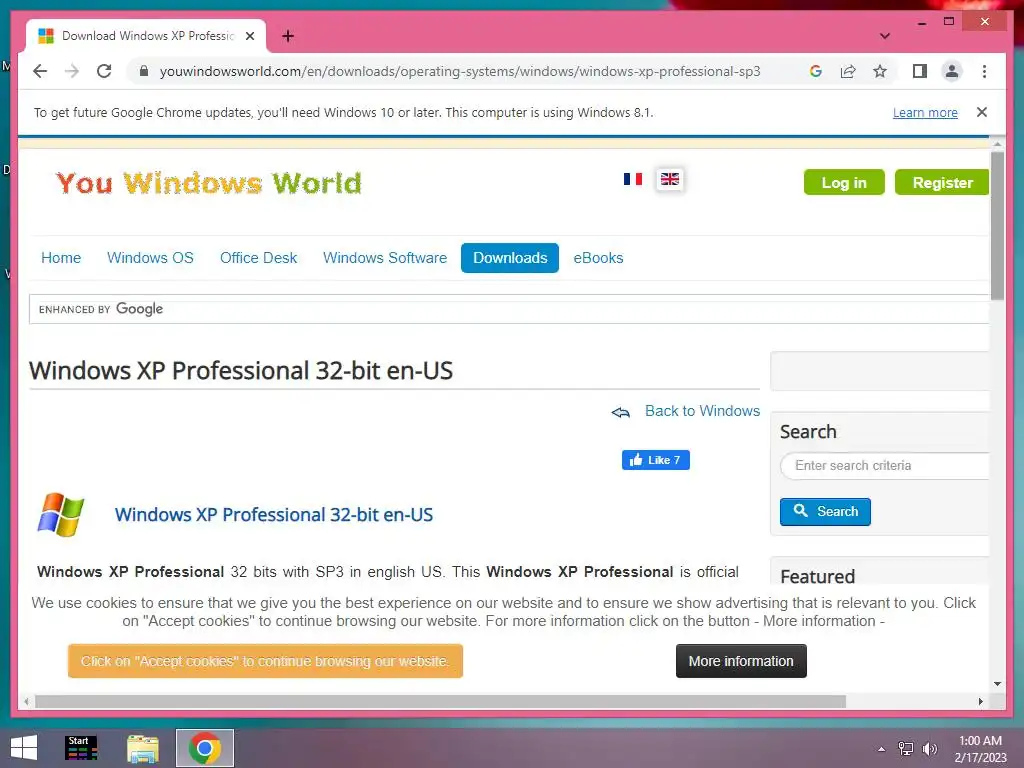1024x768 pixels.
Task: Click the blue Search button
Action: point(825,511)
